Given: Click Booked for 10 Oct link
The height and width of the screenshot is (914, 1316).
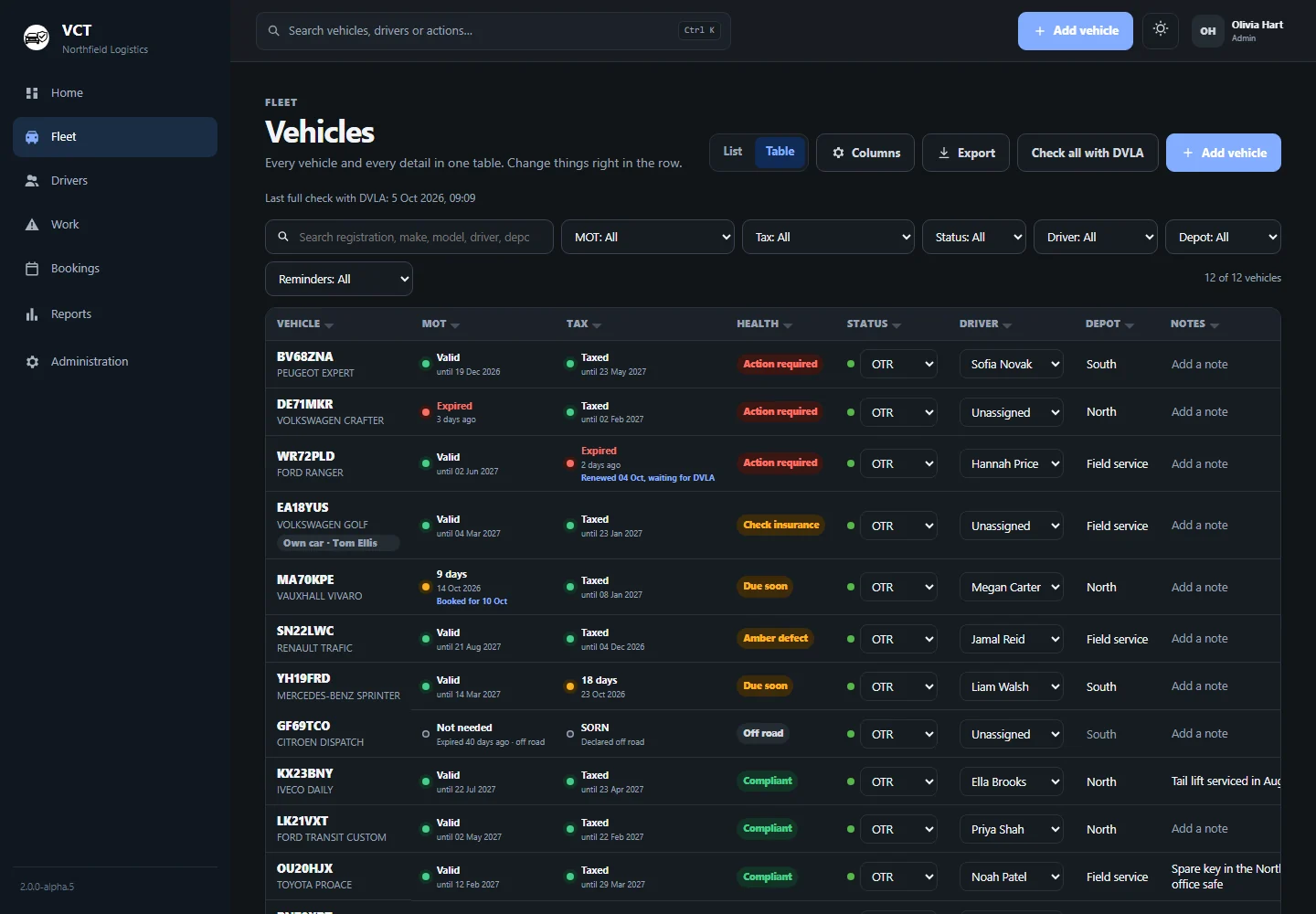Looking at the screenshot, I should pos(472,601).
